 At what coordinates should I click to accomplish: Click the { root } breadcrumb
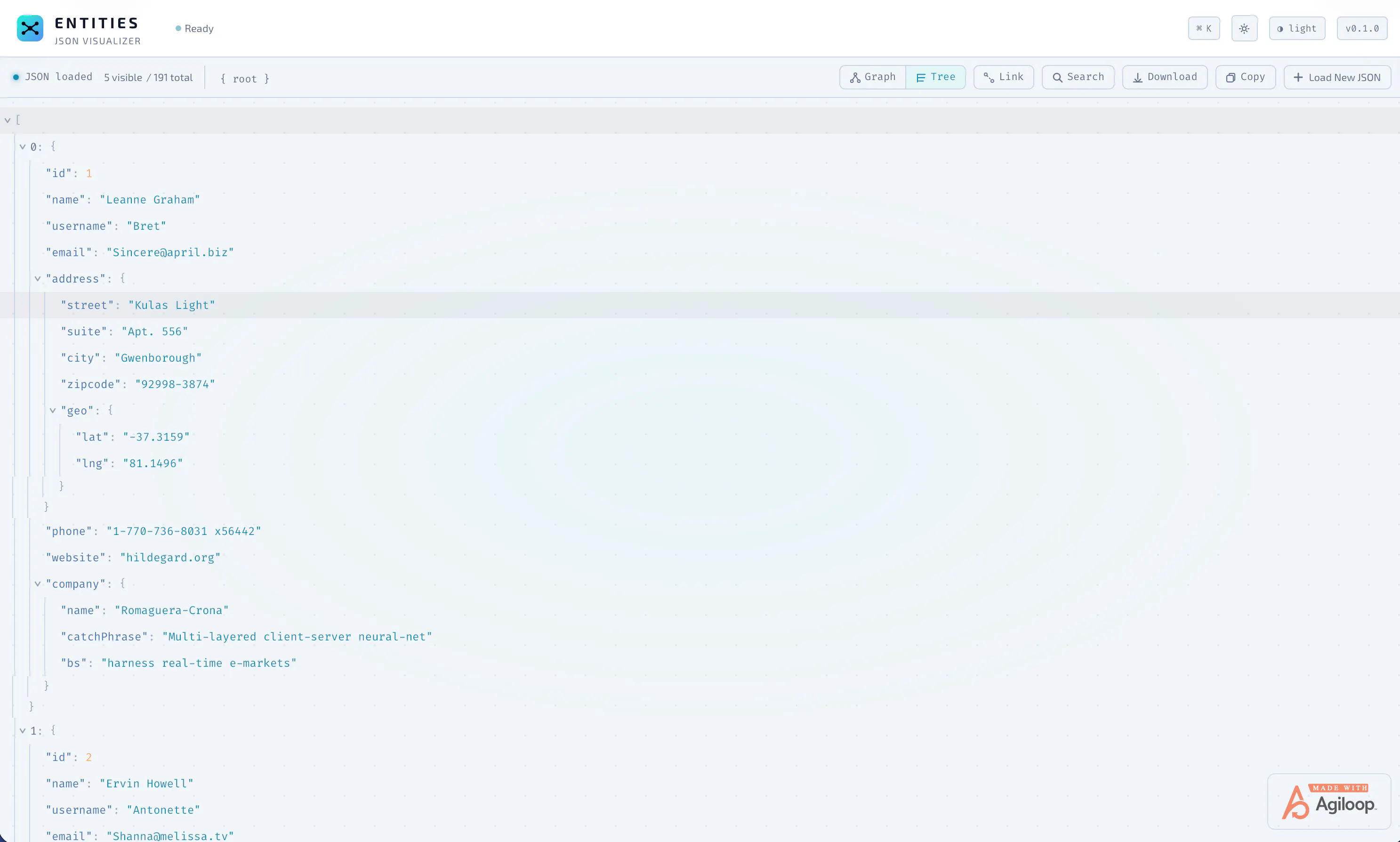pyautogui.click(x=245, y=78)
